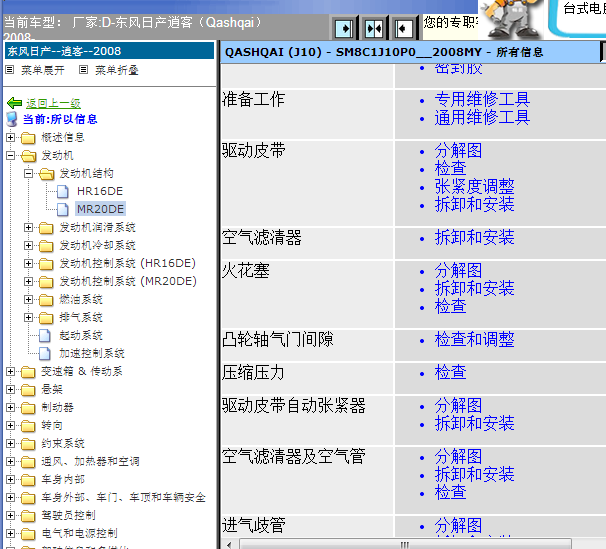The width and height of the screenshot is (606, 549).
Task: Open the 专用维修工具 link
Action: (482, 100)
